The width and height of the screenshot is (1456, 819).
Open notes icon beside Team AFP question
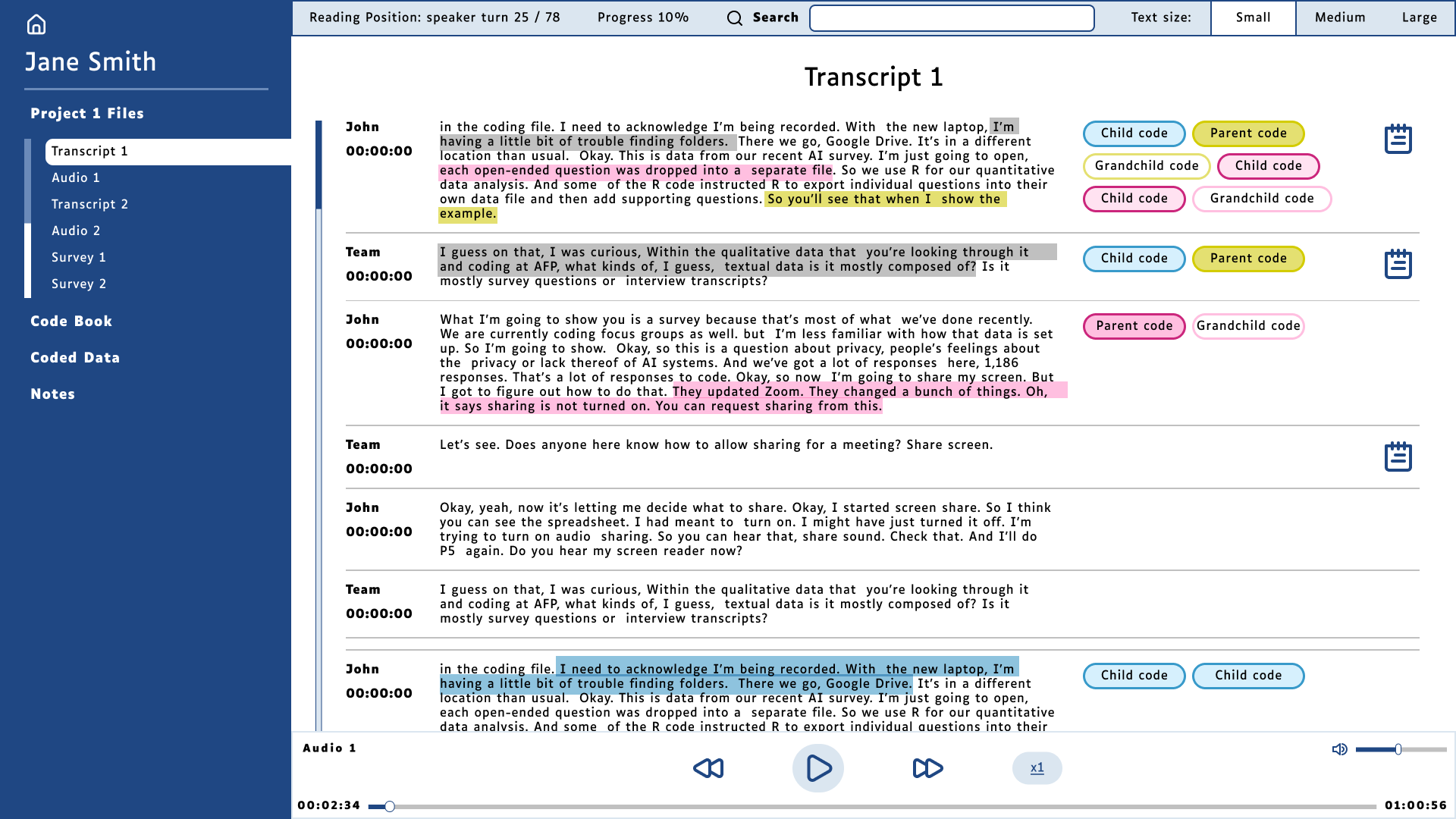1398,264
